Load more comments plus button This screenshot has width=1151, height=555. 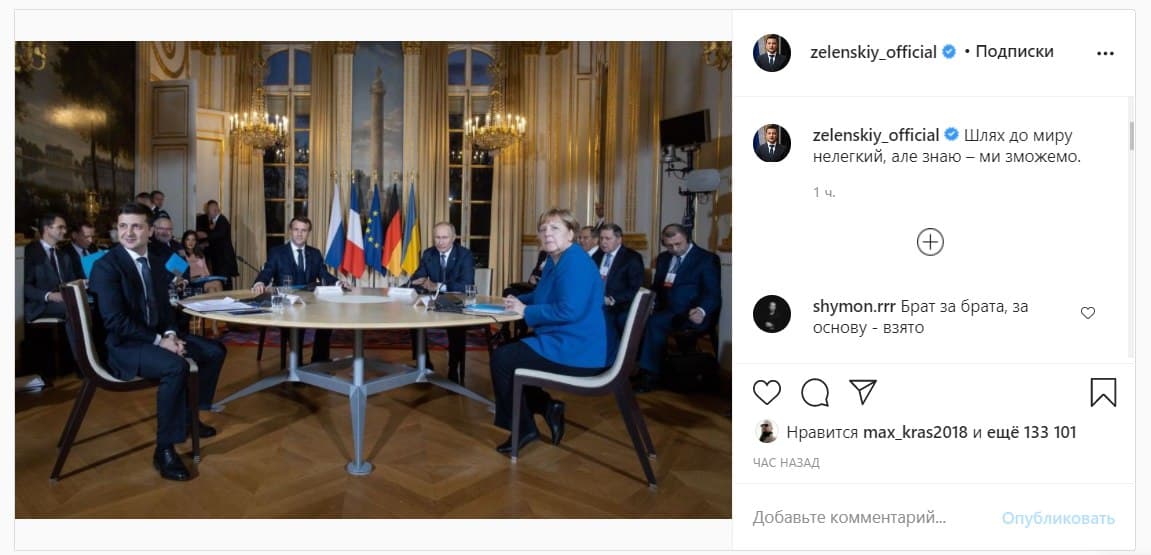tap(930, 242)
